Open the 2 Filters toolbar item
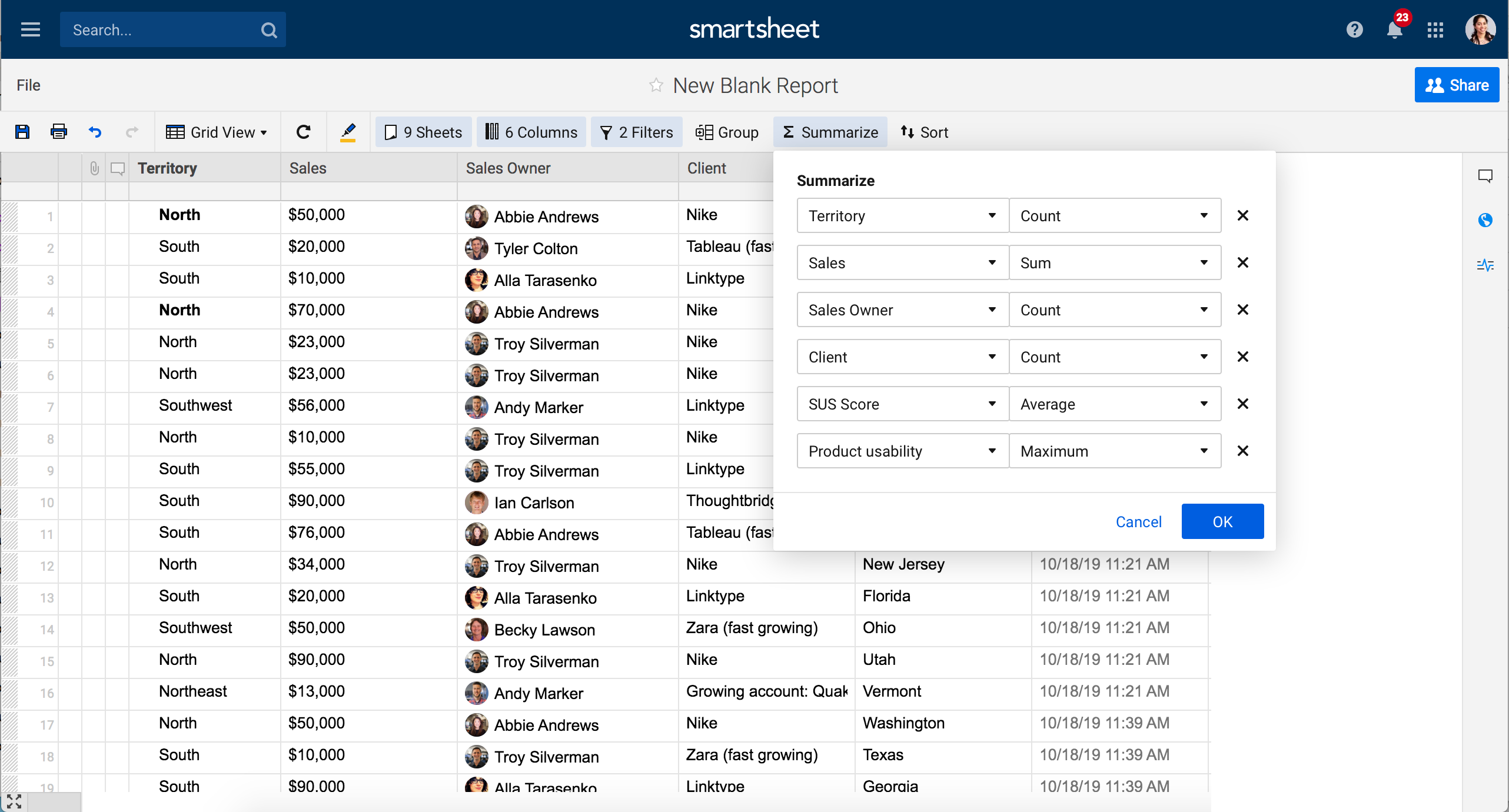Viewport: 1509px width, 812px height. pyautogui.click(x=636, y=132)
